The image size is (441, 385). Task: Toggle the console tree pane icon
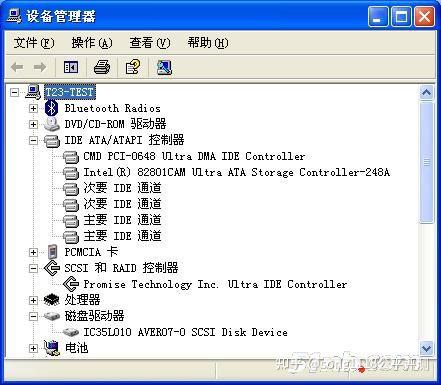point(71,67)
